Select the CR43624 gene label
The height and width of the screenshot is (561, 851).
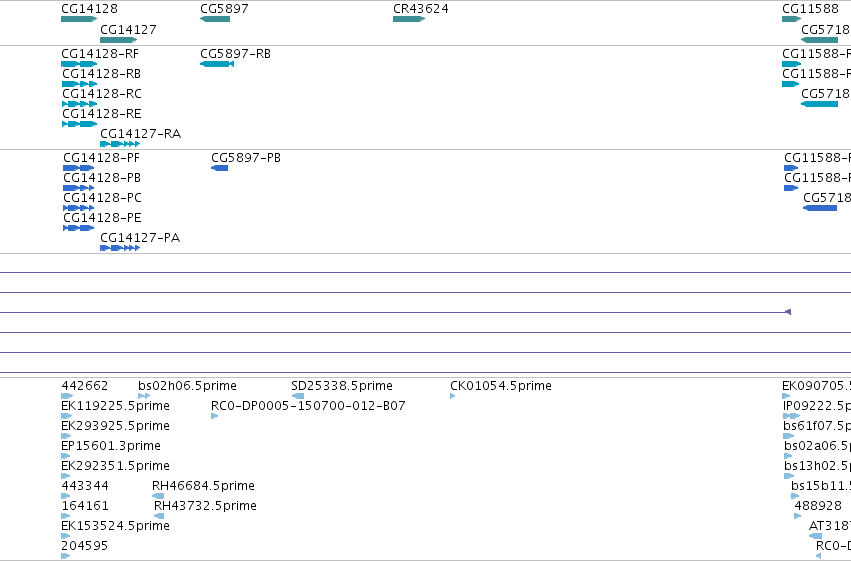[x=421, y=9]
